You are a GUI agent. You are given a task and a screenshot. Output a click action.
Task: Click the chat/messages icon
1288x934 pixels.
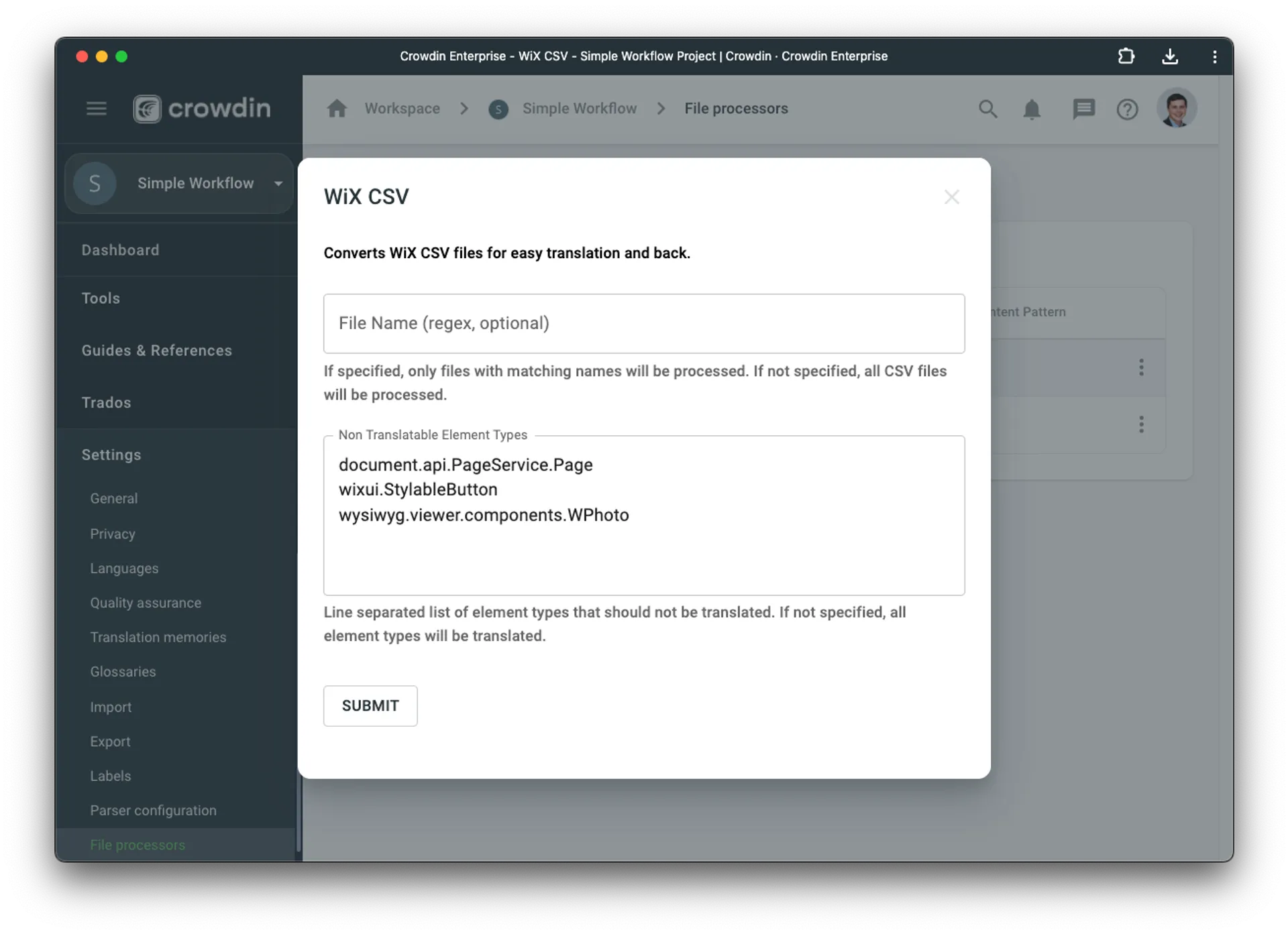[1083, 108]
